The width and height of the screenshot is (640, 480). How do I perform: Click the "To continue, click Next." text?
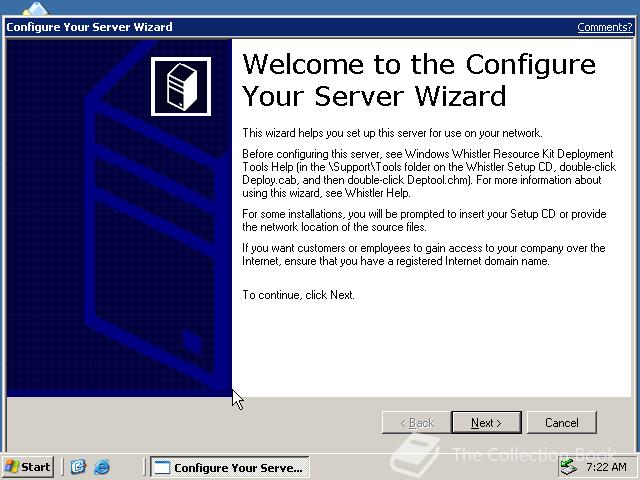298,295
